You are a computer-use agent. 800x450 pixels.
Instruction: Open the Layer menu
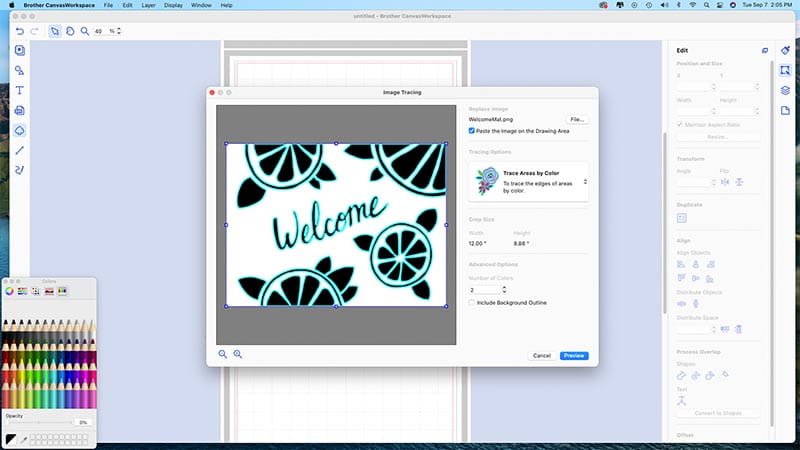(148, 6)
